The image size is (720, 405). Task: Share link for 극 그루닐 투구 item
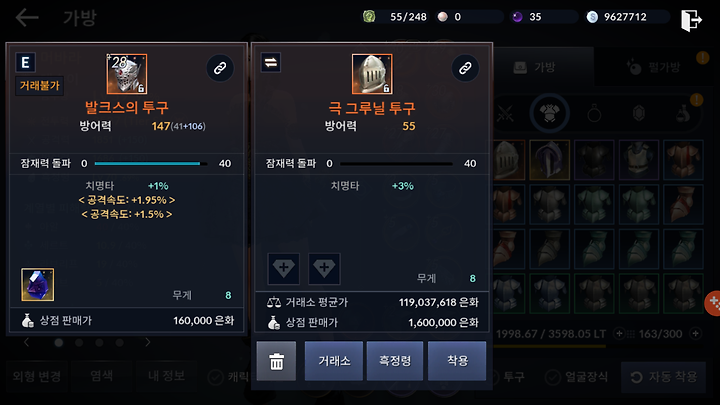tap(465, 68)
